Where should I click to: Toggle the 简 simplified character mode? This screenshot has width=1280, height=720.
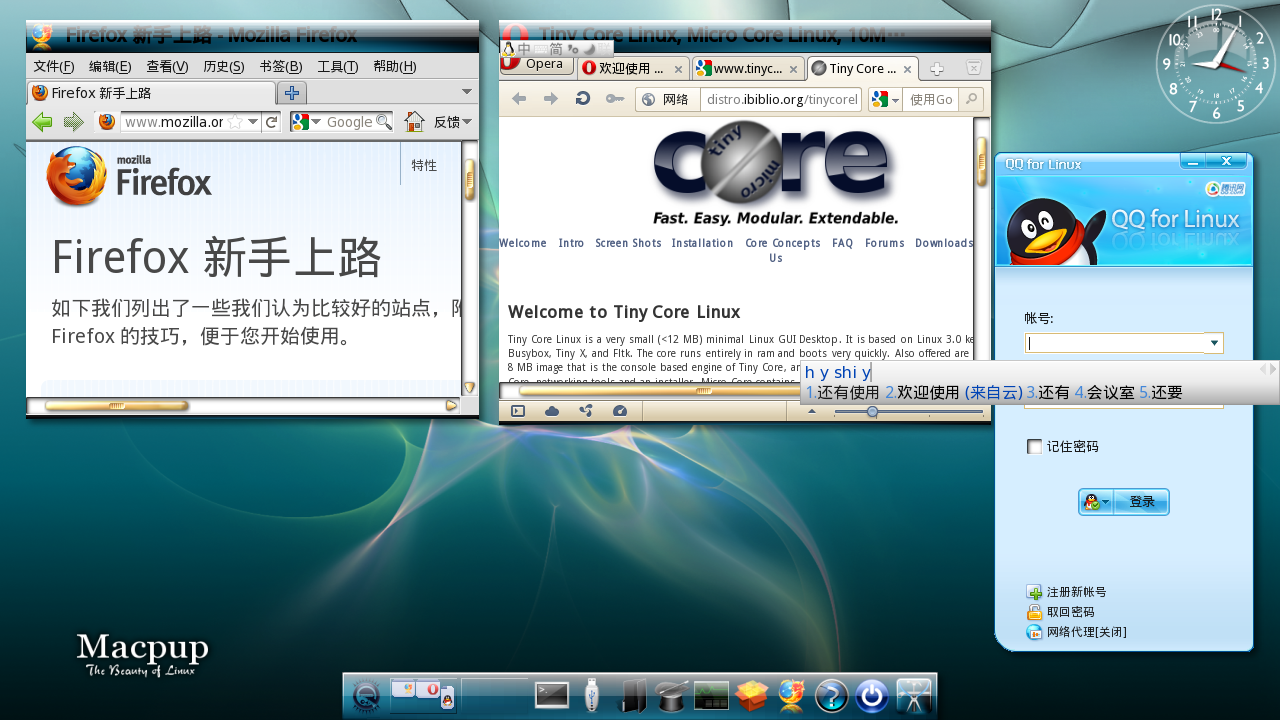click(556, 48)
